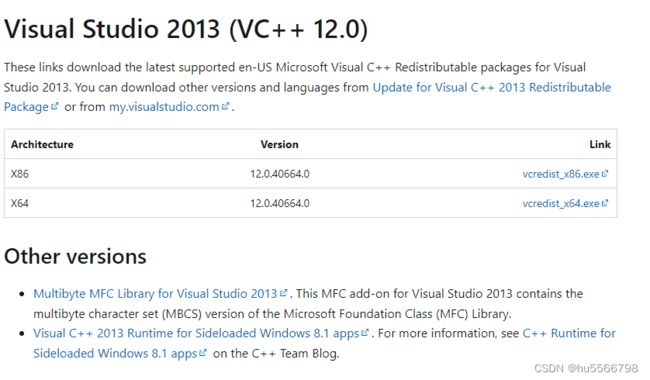Visit the my.visualstudio.com link

pos(164,107)
